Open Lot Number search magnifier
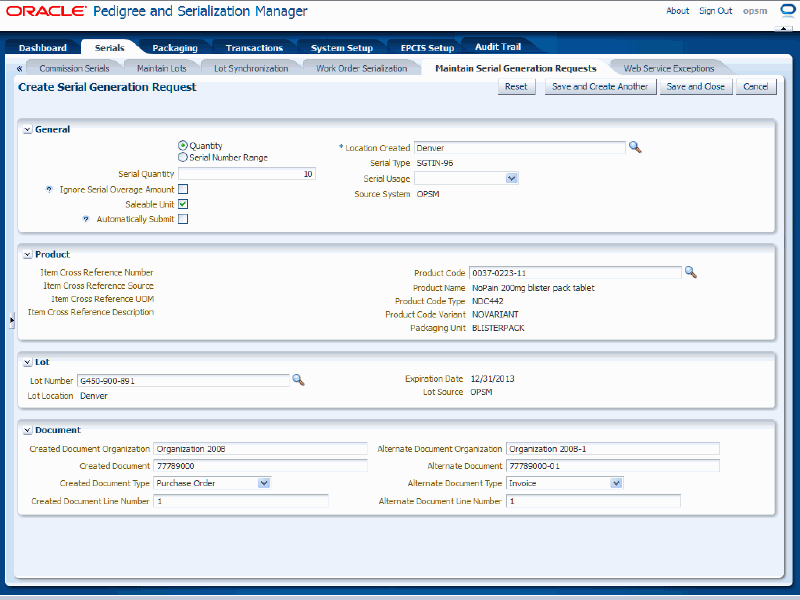800x600 pixels. [298, 380]
